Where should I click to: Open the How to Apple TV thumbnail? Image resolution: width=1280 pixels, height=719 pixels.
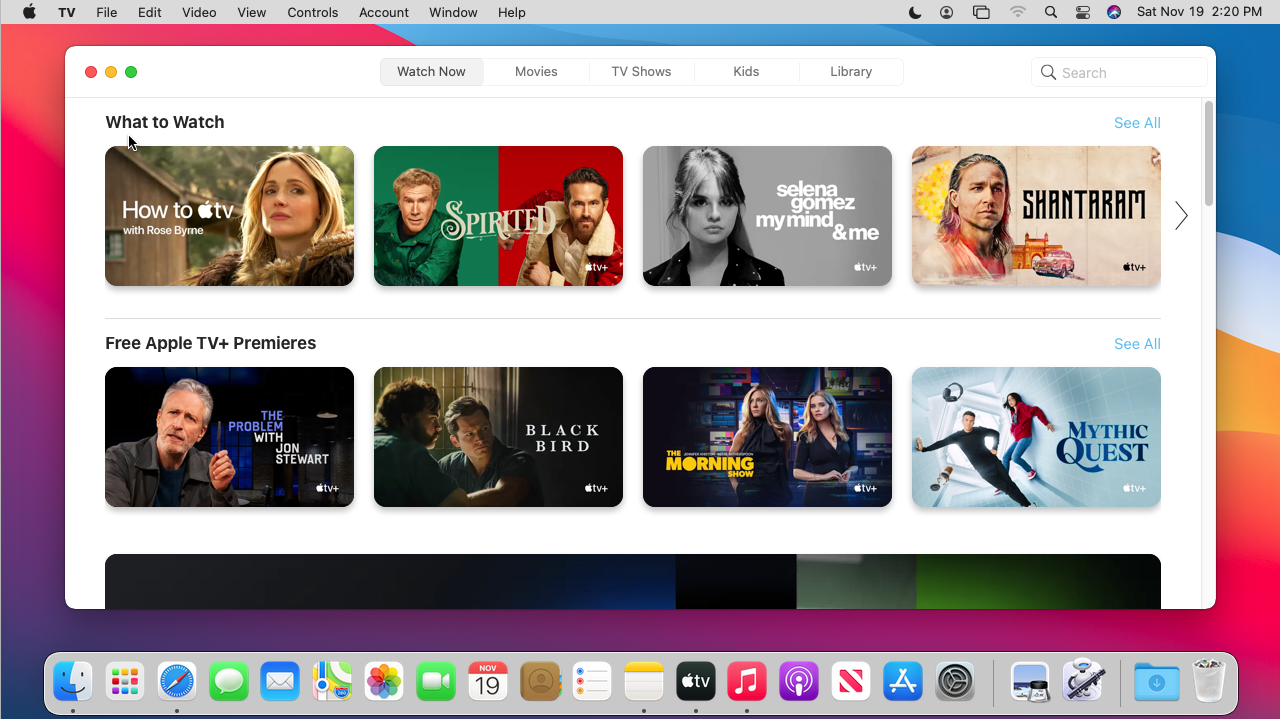tap(229, 216)
